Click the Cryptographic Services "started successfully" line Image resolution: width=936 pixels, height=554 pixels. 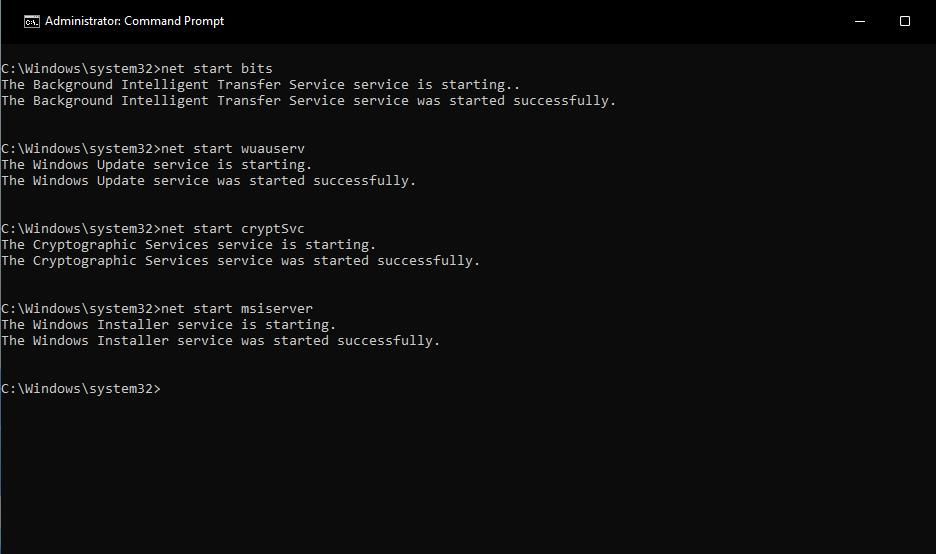tap(240, 261)
